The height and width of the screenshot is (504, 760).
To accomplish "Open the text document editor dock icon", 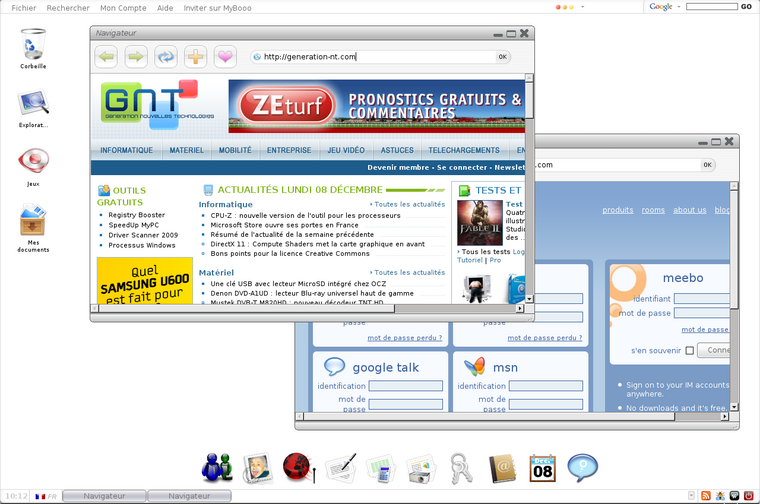I will pyautogui.click(x=341, y=468).
